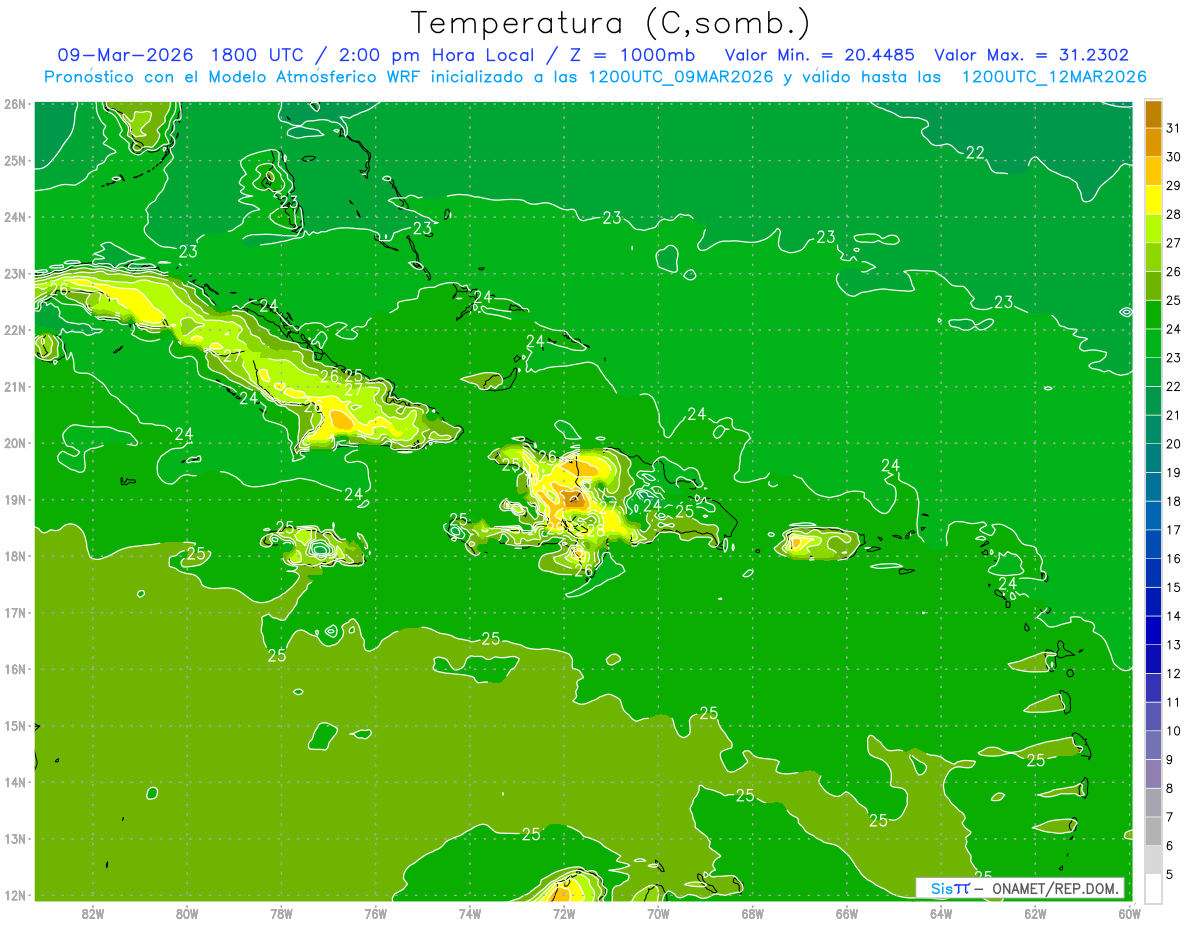Click the 13N latitude axis label
Viewport: 1200px width, 927px height.
click(x=15, y=839)
